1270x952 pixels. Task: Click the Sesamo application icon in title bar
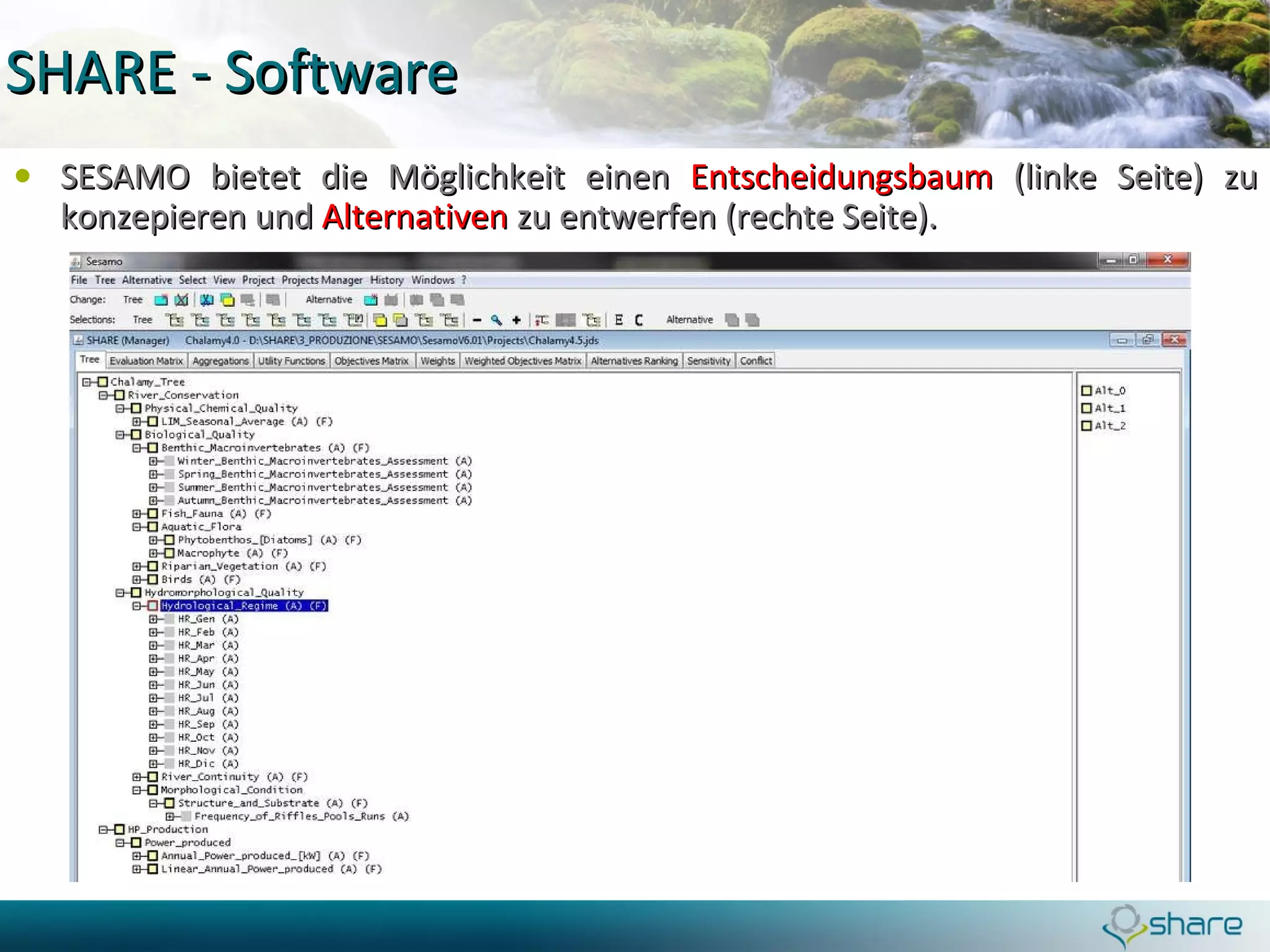click(76, 262)
